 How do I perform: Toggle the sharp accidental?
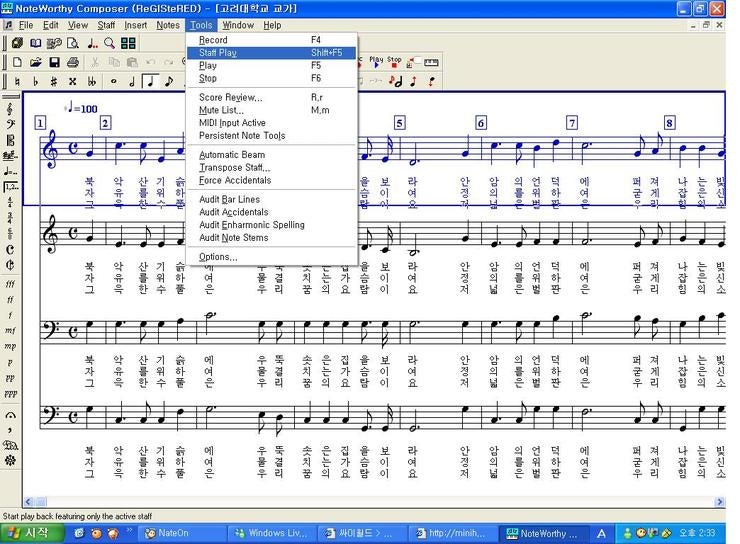[54, 81]
